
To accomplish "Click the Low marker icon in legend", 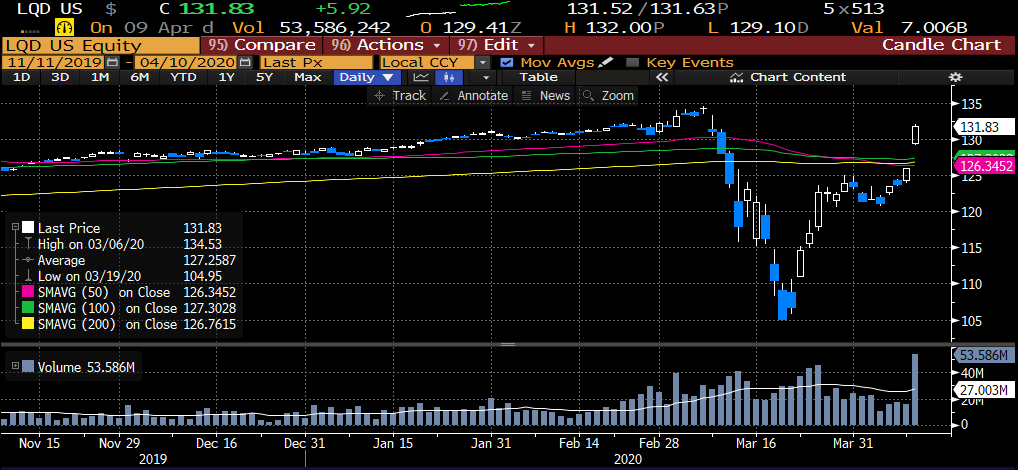I will pyautogui.click(x=27, y=276).
